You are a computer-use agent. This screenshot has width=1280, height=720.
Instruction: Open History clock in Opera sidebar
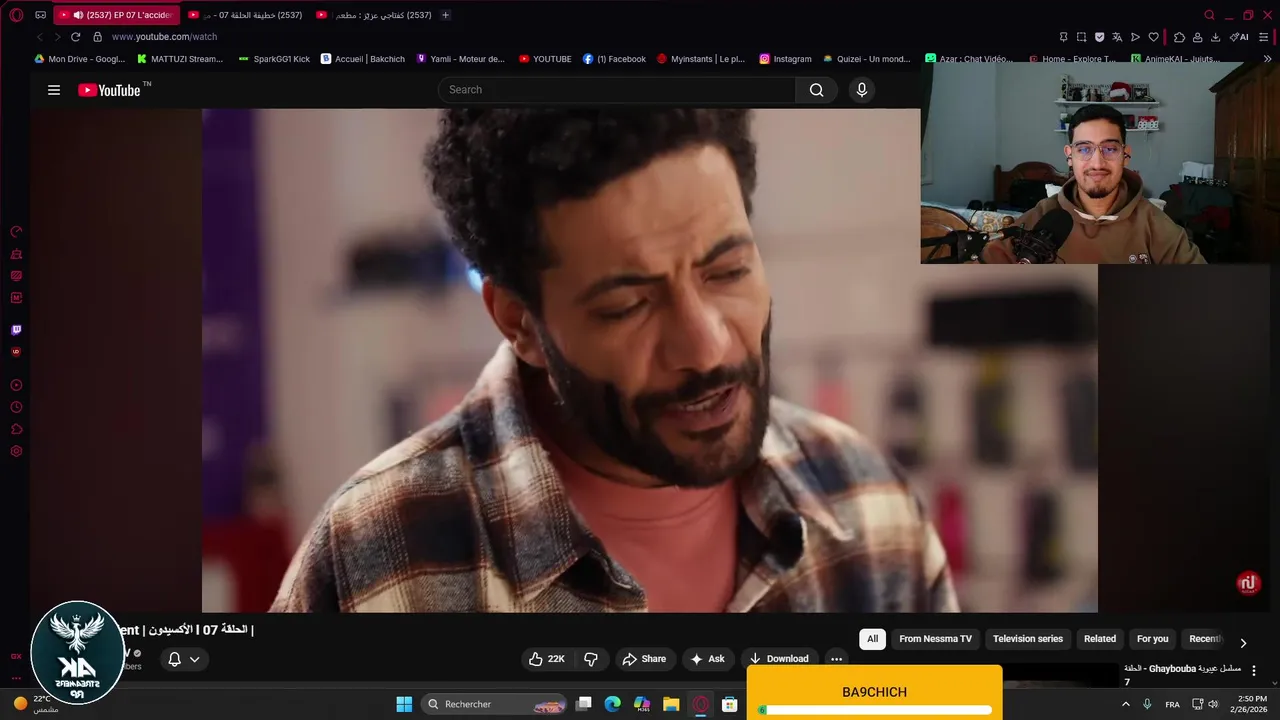click(x=16, y=407)
